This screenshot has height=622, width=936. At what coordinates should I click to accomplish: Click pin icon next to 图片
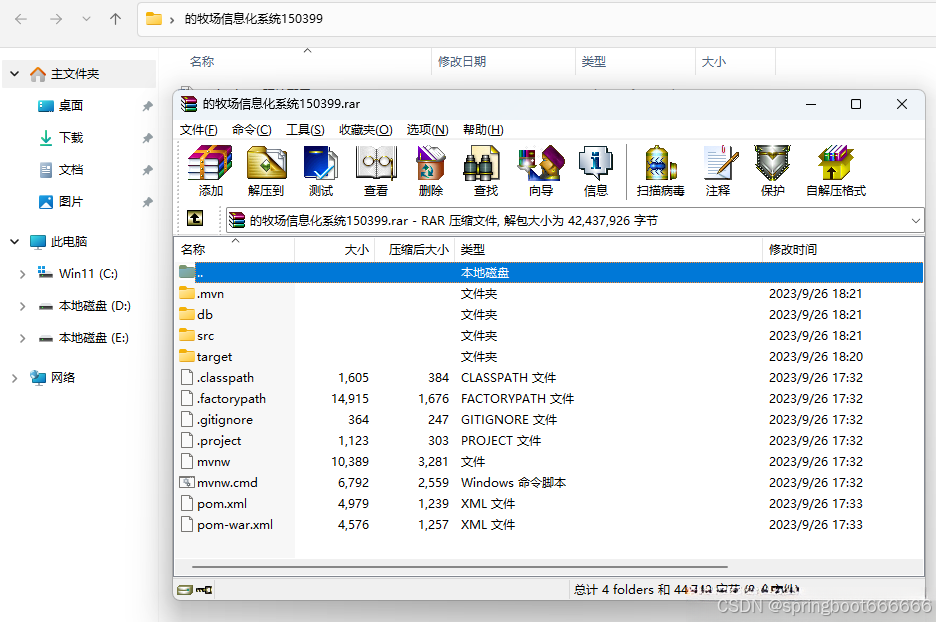coord(147,202)
